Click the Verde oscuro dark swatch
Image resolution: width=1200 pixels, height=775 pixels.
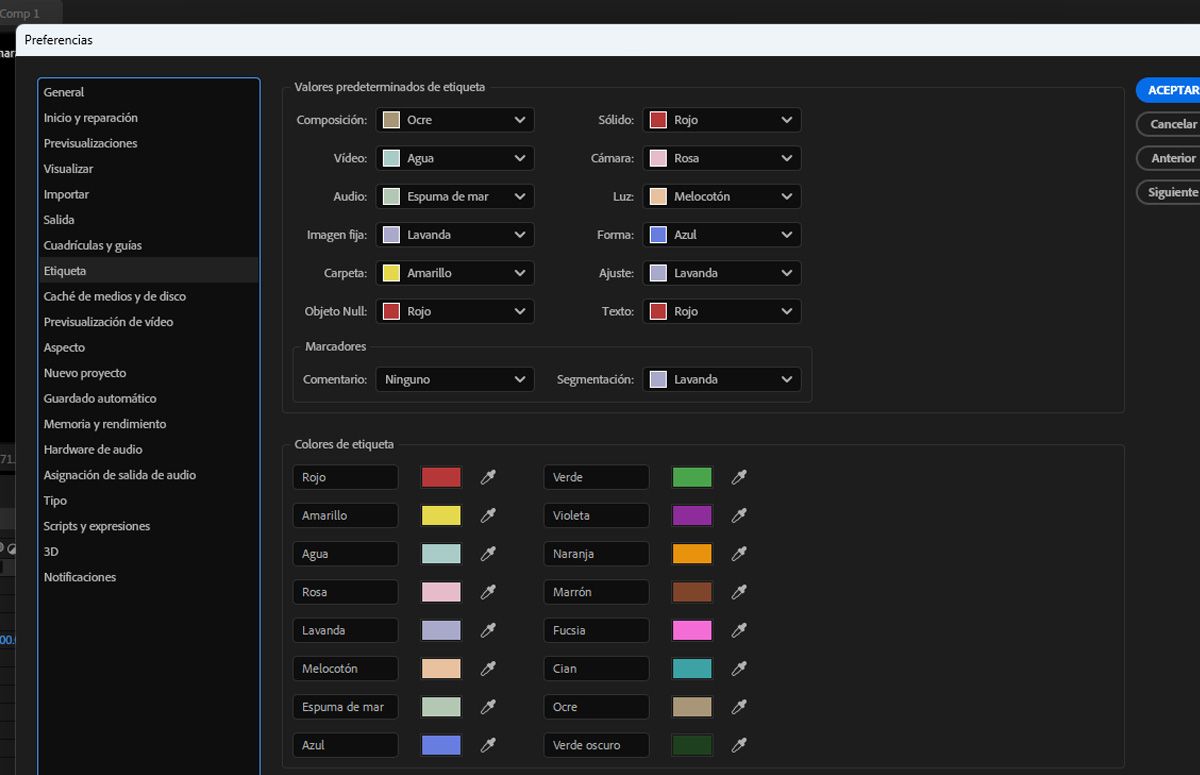tap(692, 745)
